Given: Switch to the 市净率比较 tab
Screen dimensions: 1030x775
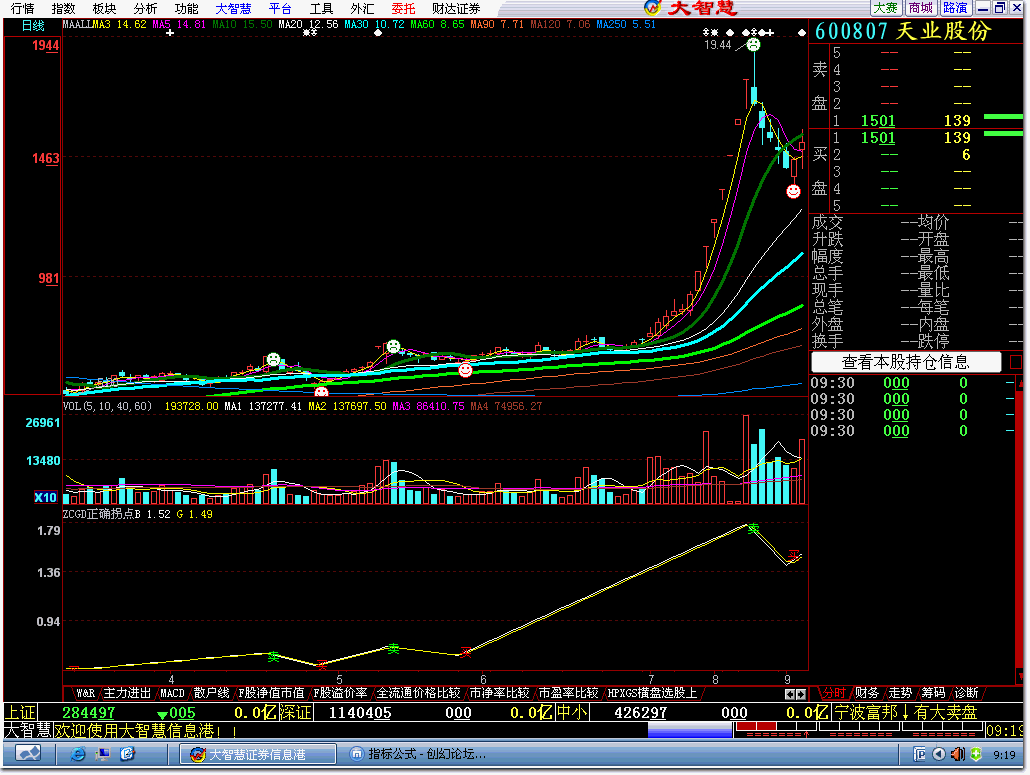Looking at the screenshot, I should (499, 693).
